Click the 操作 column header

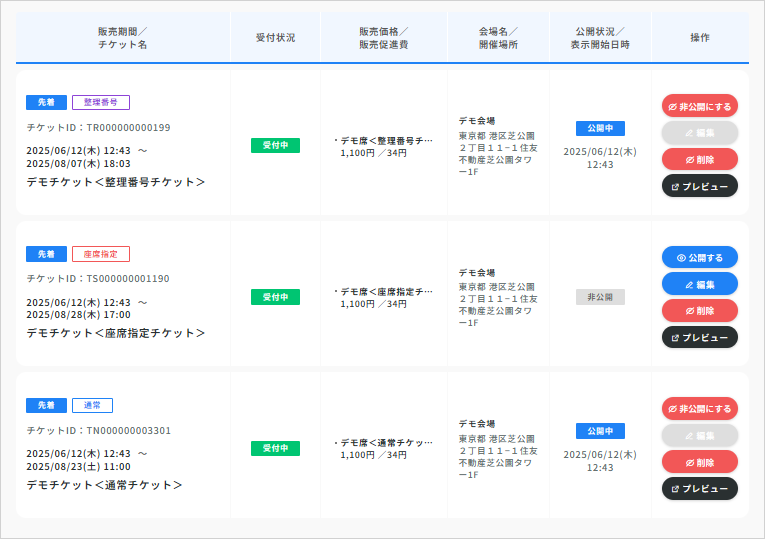[699, 37]
